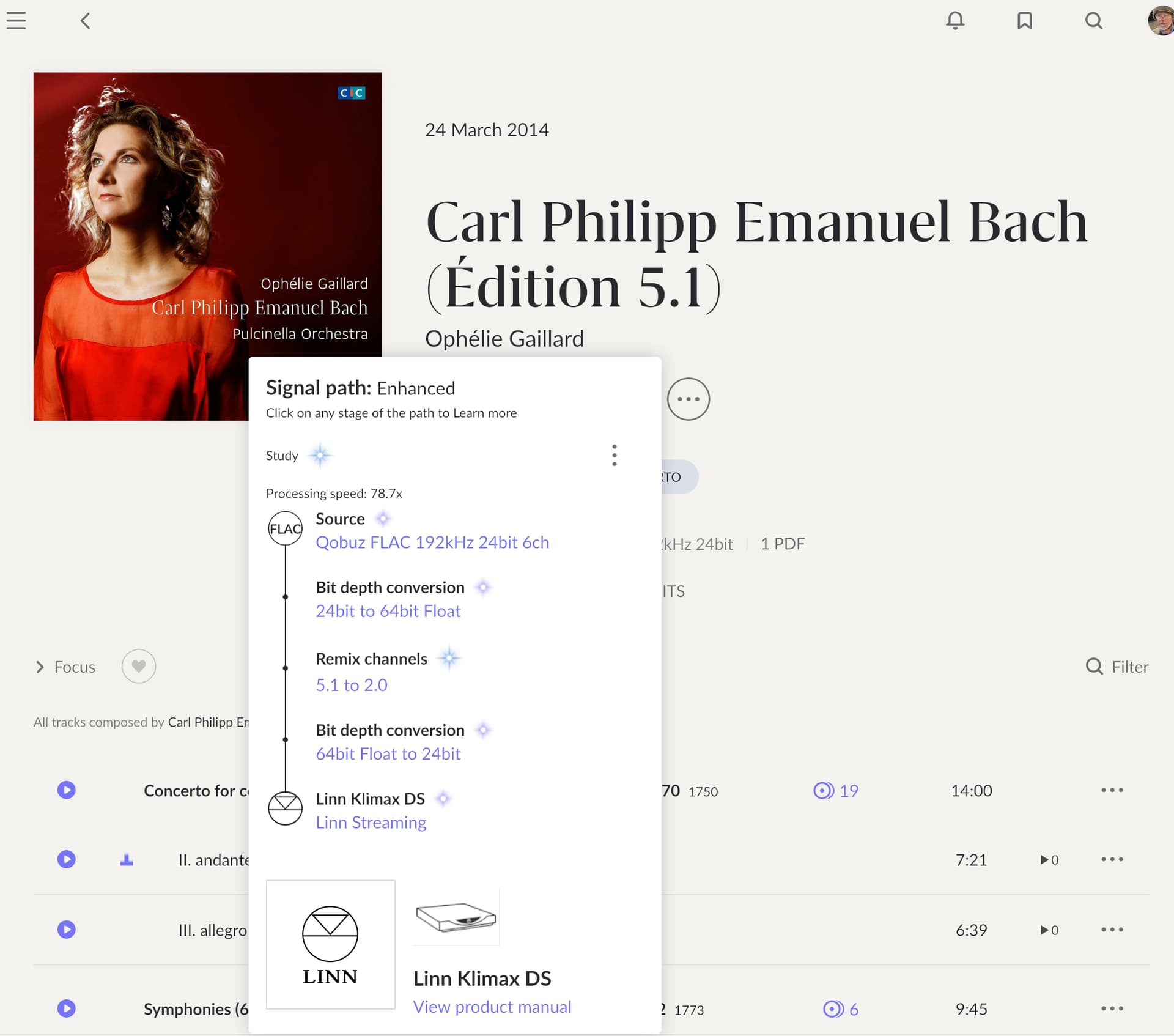Open notifications bell
Image resolution: width=1174 pixels, height=1036 pixels.
point(955,21)
